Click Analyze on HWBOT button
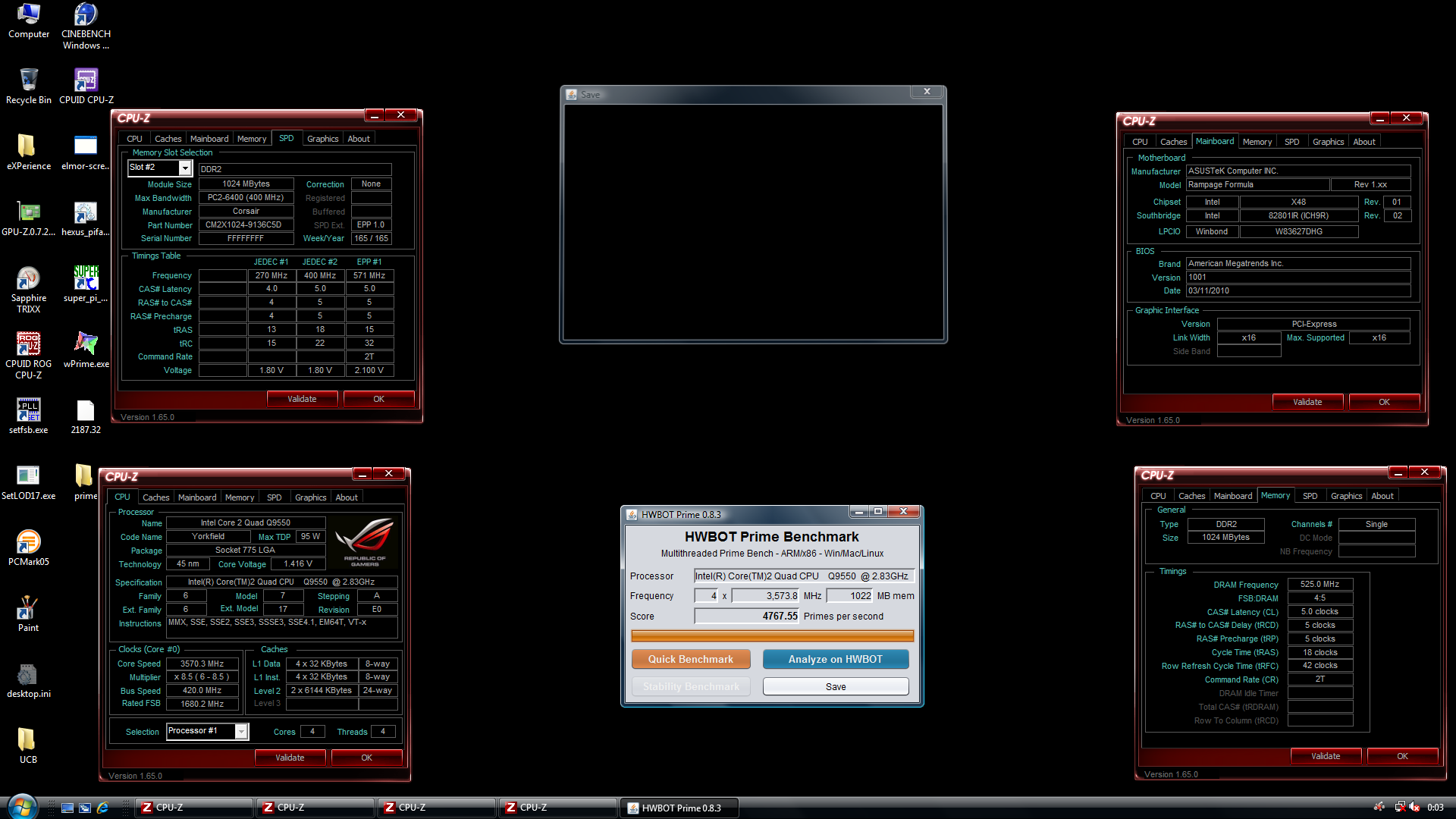 click(836, 659)
